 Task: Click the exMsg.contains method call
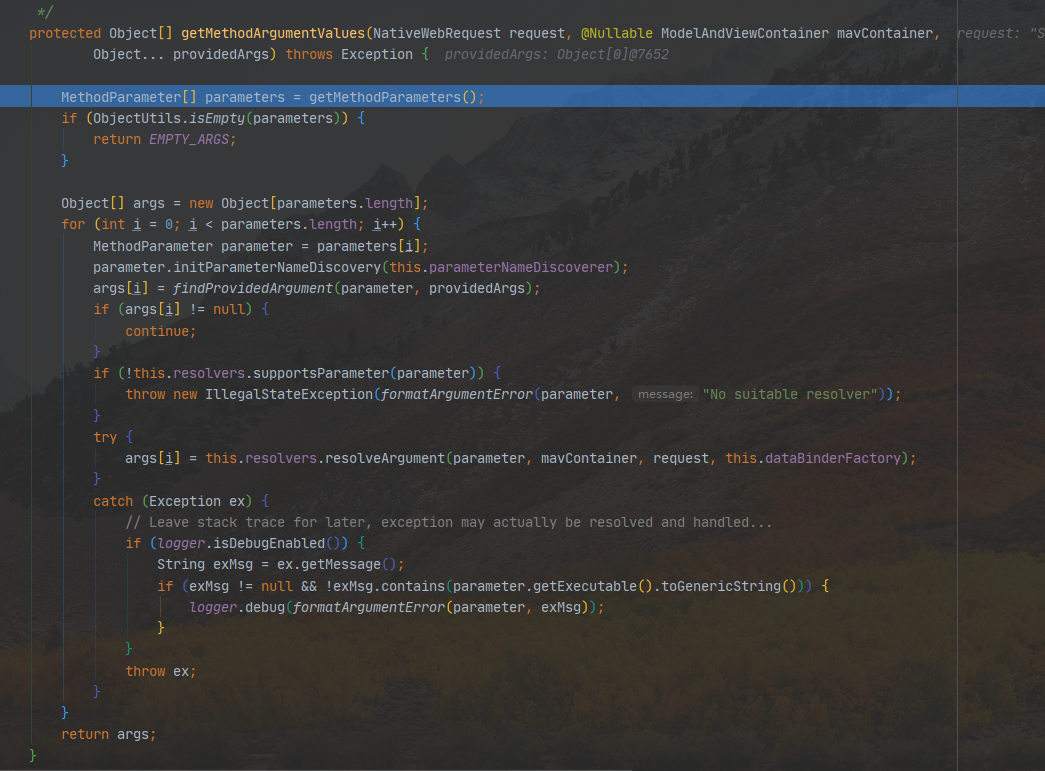click(389, 586)
